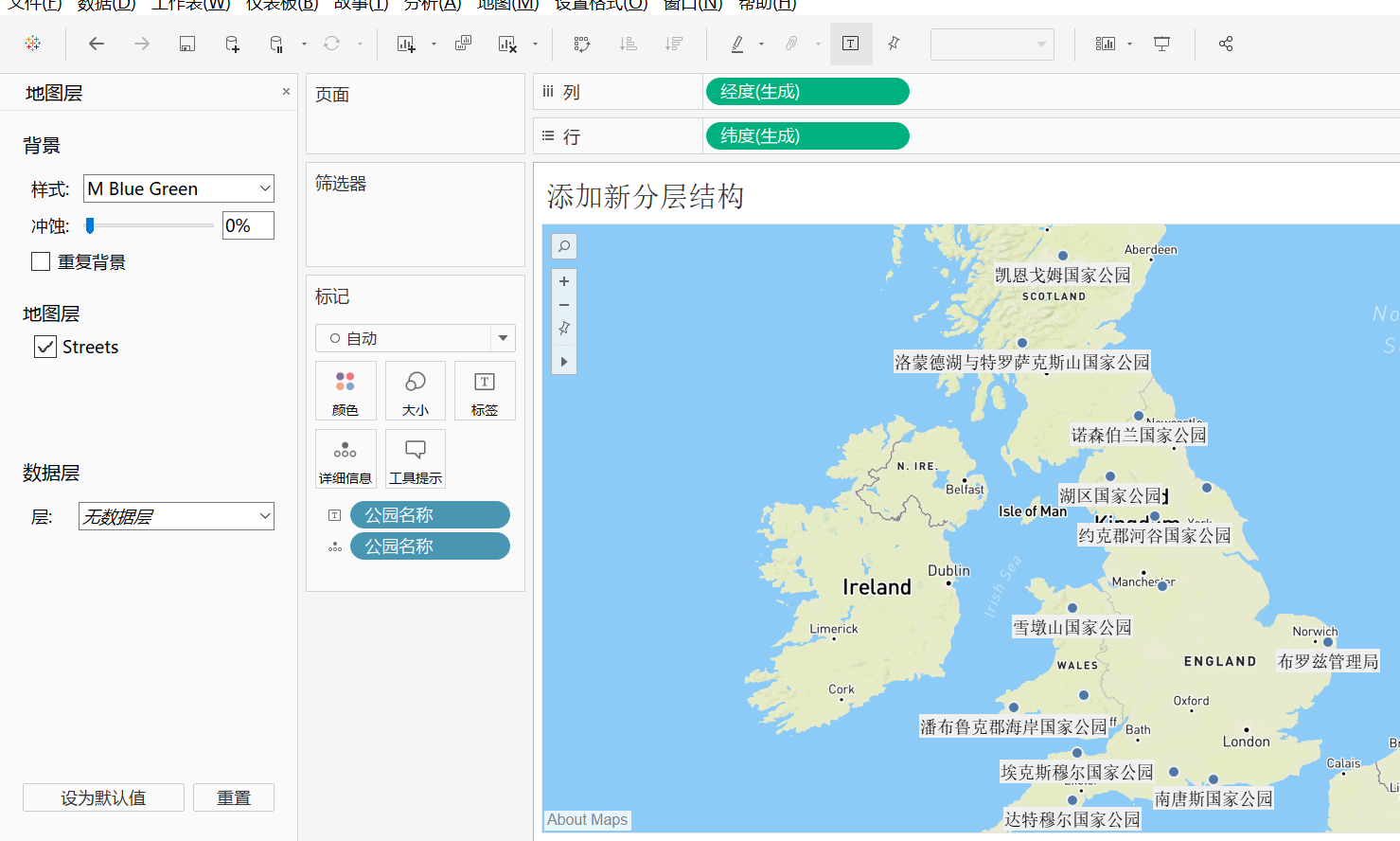Create a new worksheet icon
The height and width of the screenshot is (841, 1400).
406,44
